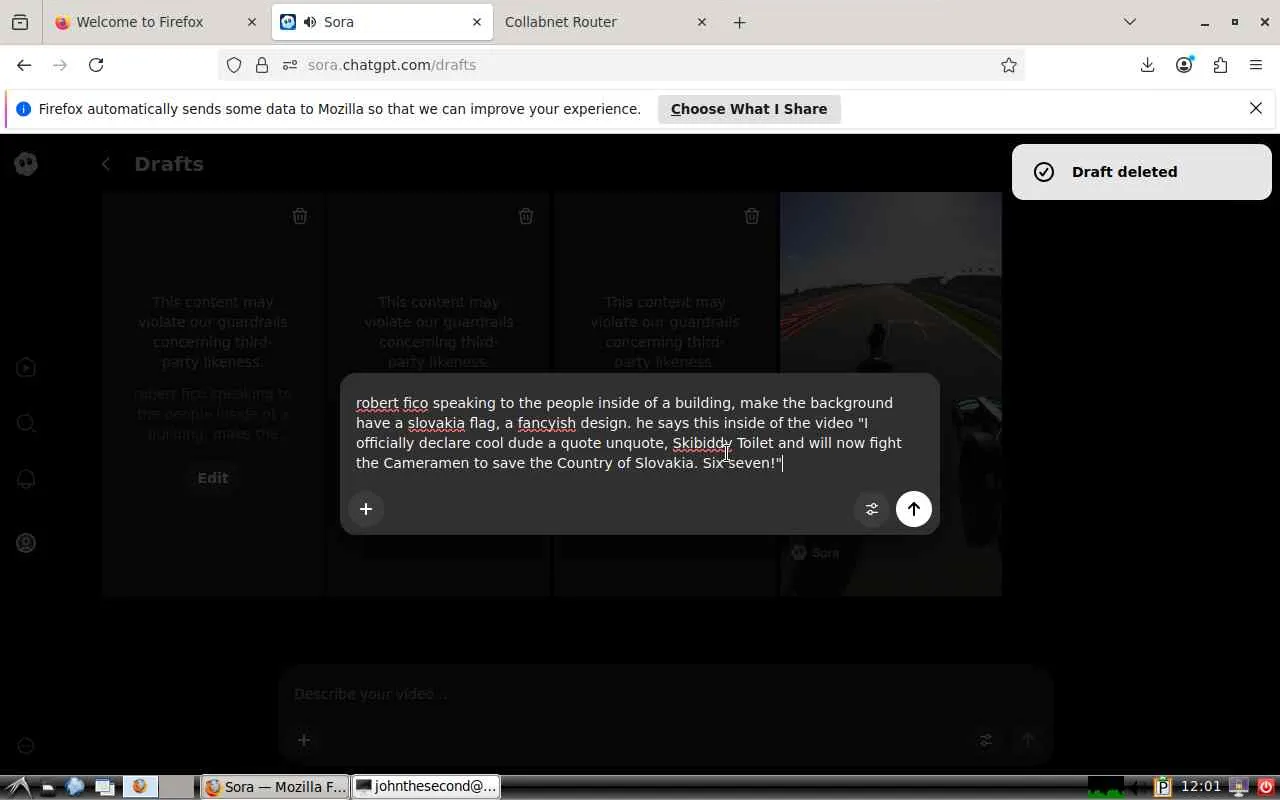The width and height of the screenshot is (1280, 800).
Task: Click the Draft deleted toast notification
Action: (x=1141, y=172)
